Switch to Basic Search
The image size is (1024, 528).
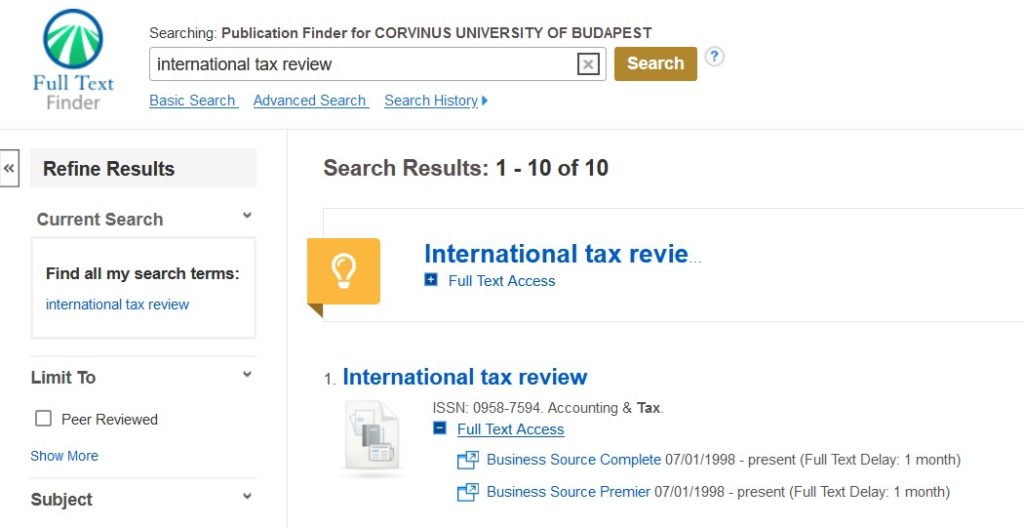click(193, 101)
